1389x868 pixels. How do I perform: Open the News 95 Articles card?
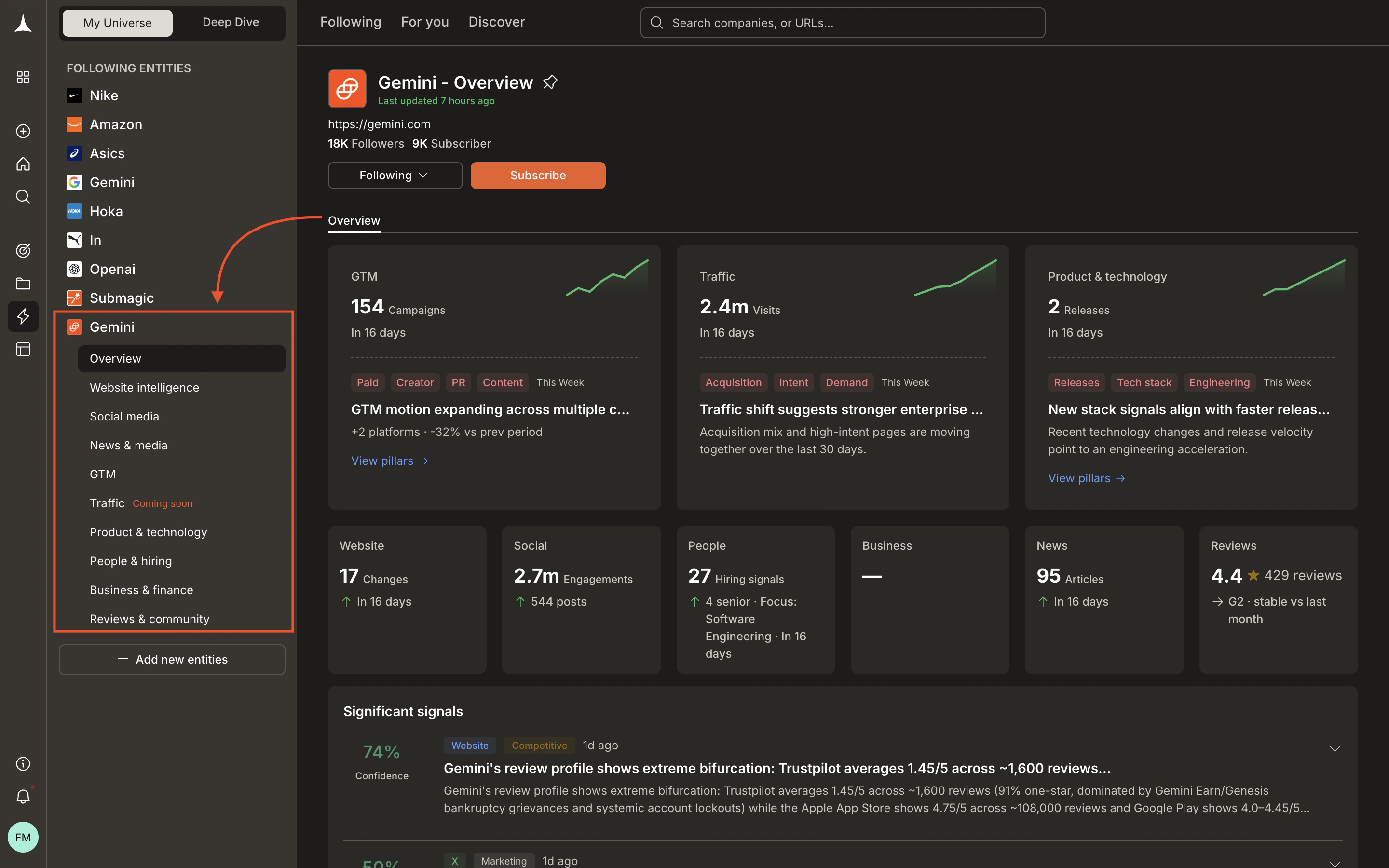pyautogui.click(x=1104, y=600)
